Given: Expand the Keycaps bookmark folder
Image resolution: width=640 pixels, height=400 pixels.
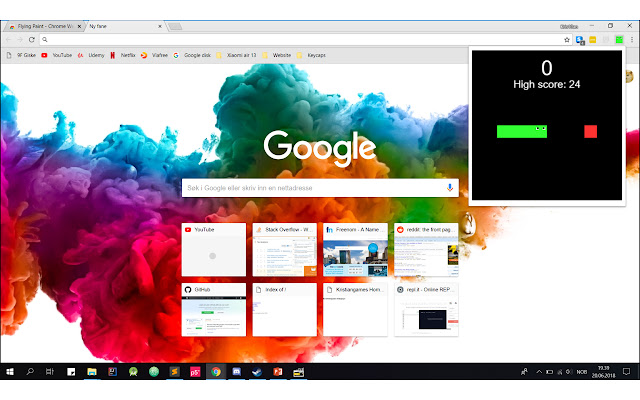Looking at the screenshot, I should click(x=311, y=55).
